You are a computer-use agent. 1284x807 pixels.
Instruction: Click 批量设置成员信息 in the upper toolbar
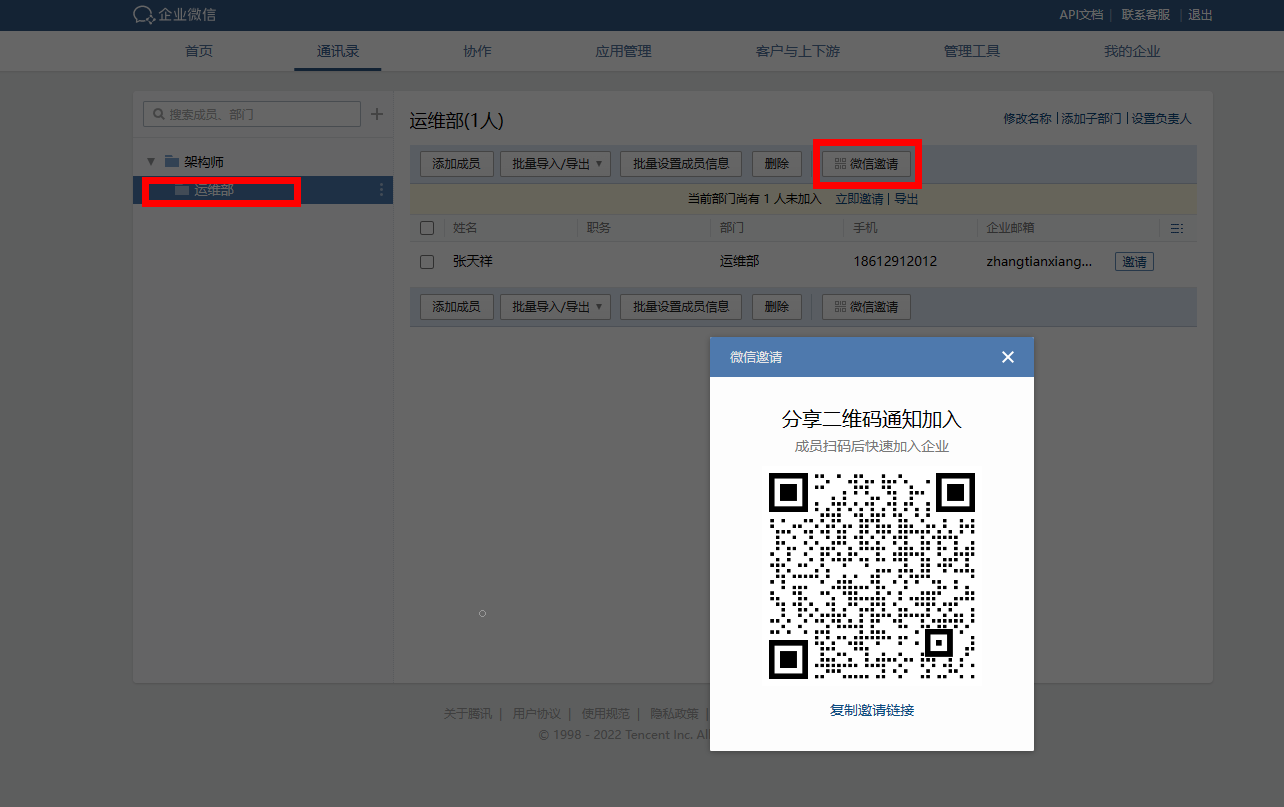pyautogui.click(x=681, y=164)
